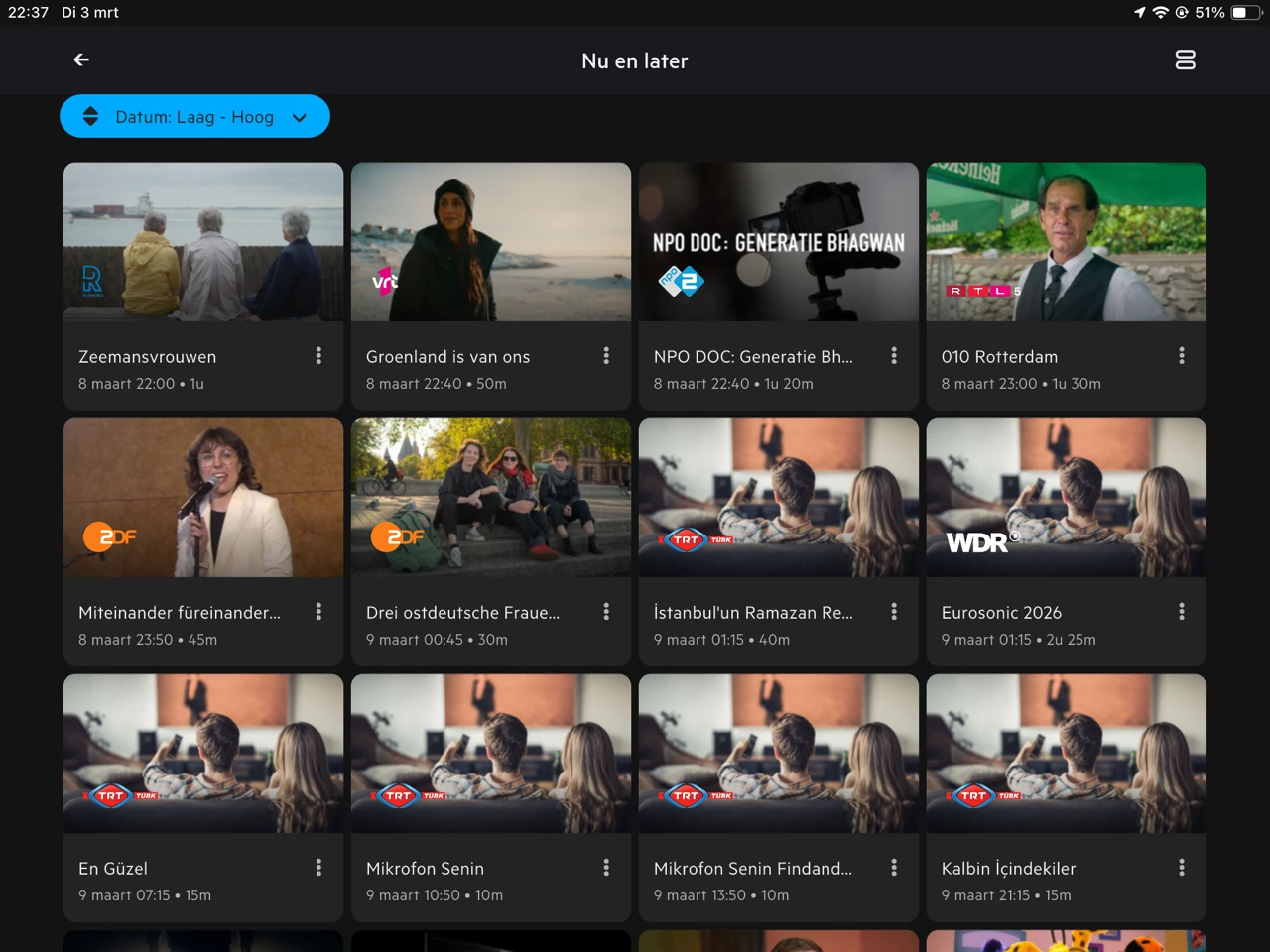Click the 9 maart 10:50 • 10m time
Screen dimensions: 1270x952
click(x=435, y=895)
